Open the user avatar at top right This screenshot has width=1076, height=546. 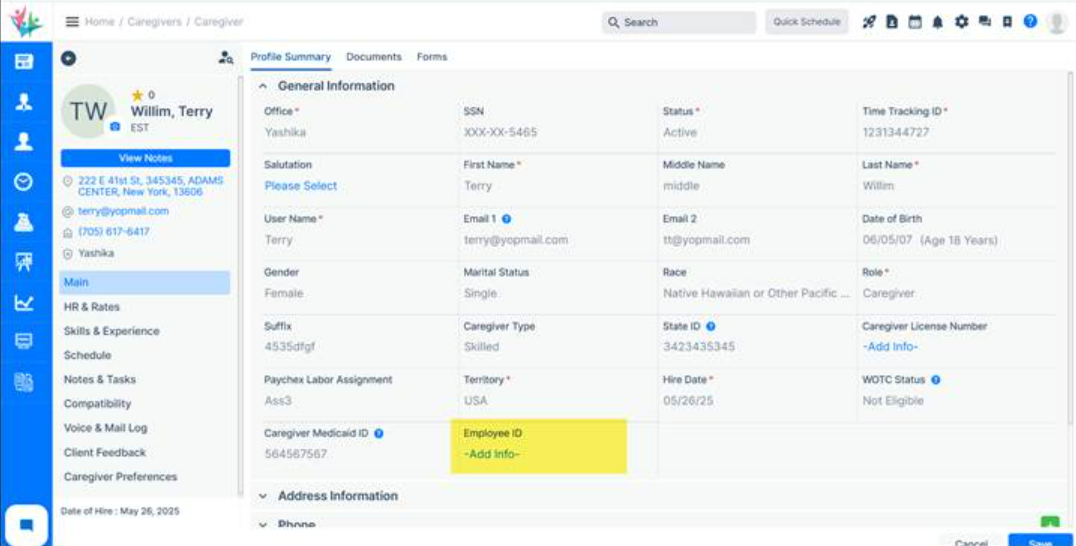[x=1057, y=22]
